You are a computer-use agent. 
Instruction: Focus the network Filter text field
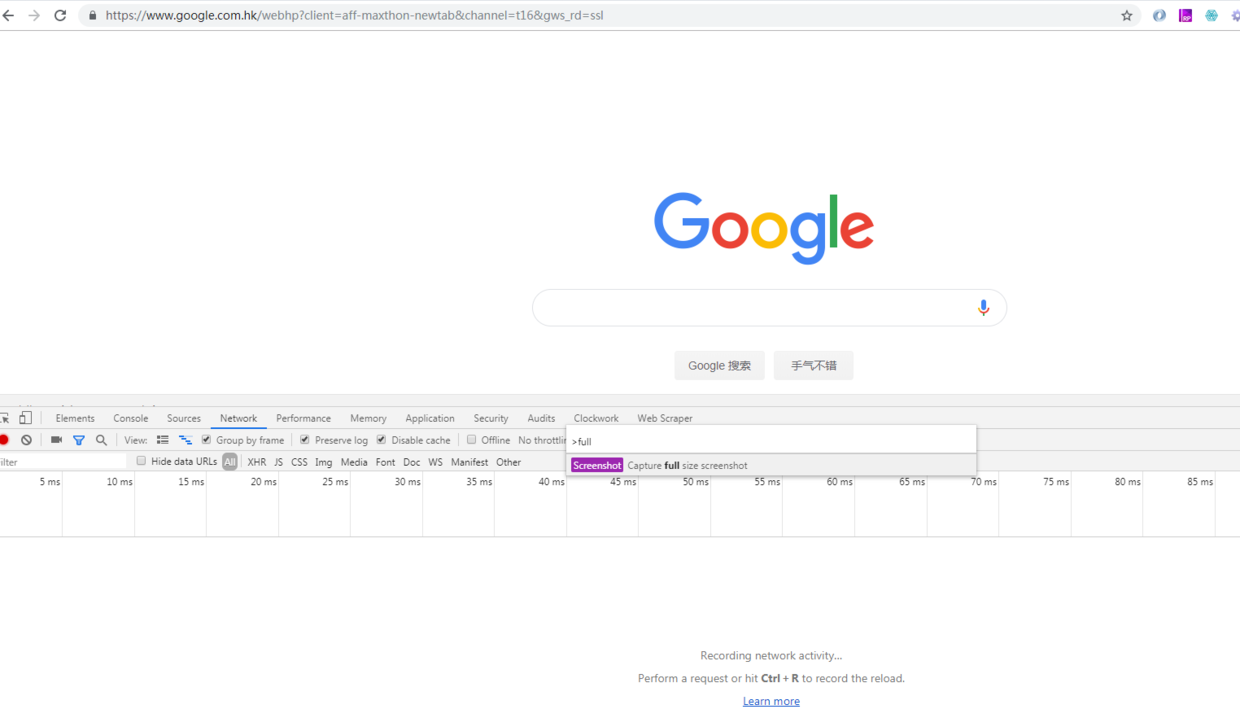click(x=63, y=462)
